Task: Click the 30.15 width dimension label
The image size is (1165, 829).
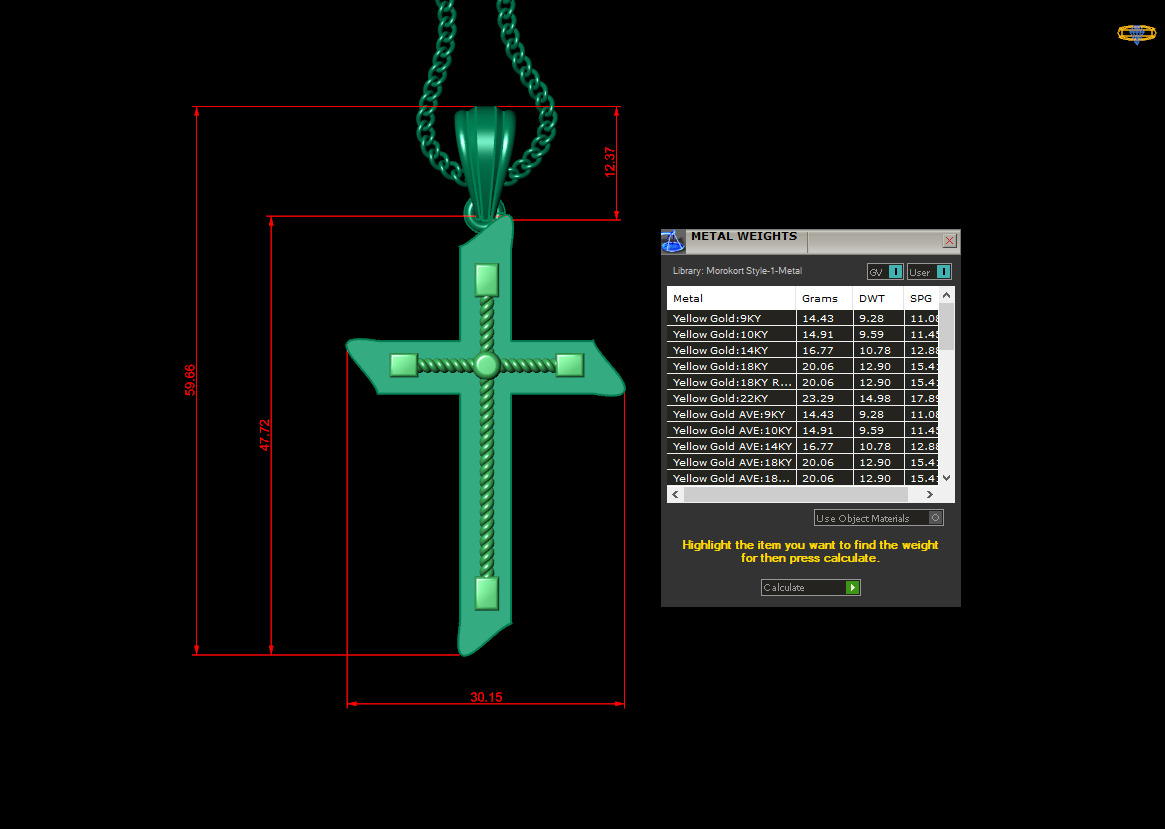Action: tap(486, 698)
